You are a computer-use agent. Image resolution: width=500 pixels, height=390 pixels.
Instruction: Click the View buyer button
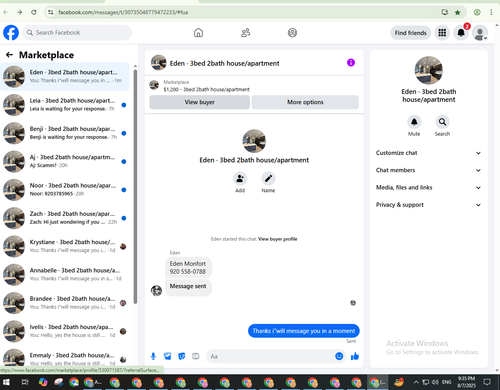pyautogui.click(x=199, y=102)
